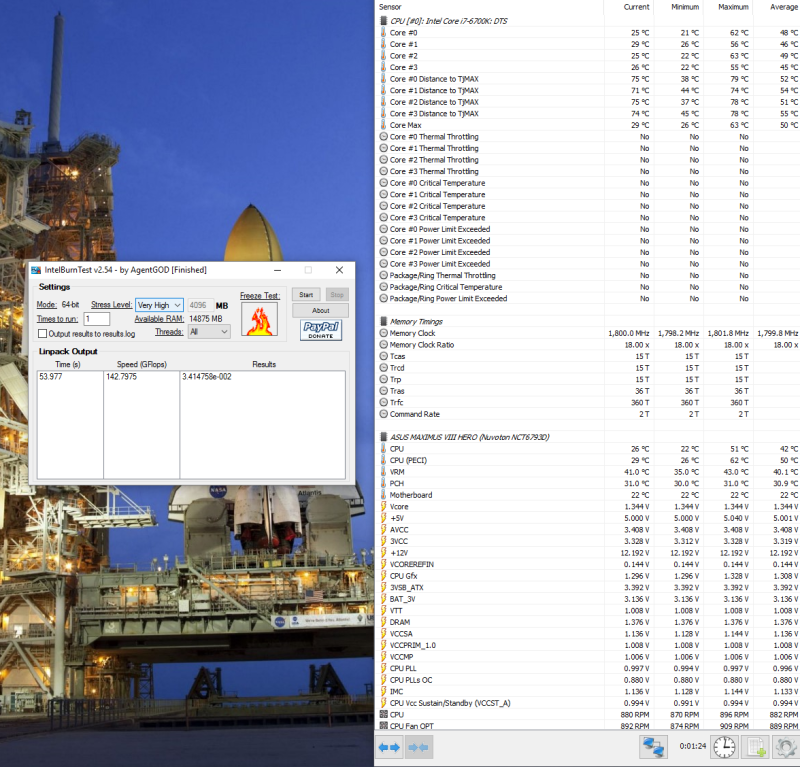
Task: Click thermometer icon for Core #0
Action: [x=384, y=32]
